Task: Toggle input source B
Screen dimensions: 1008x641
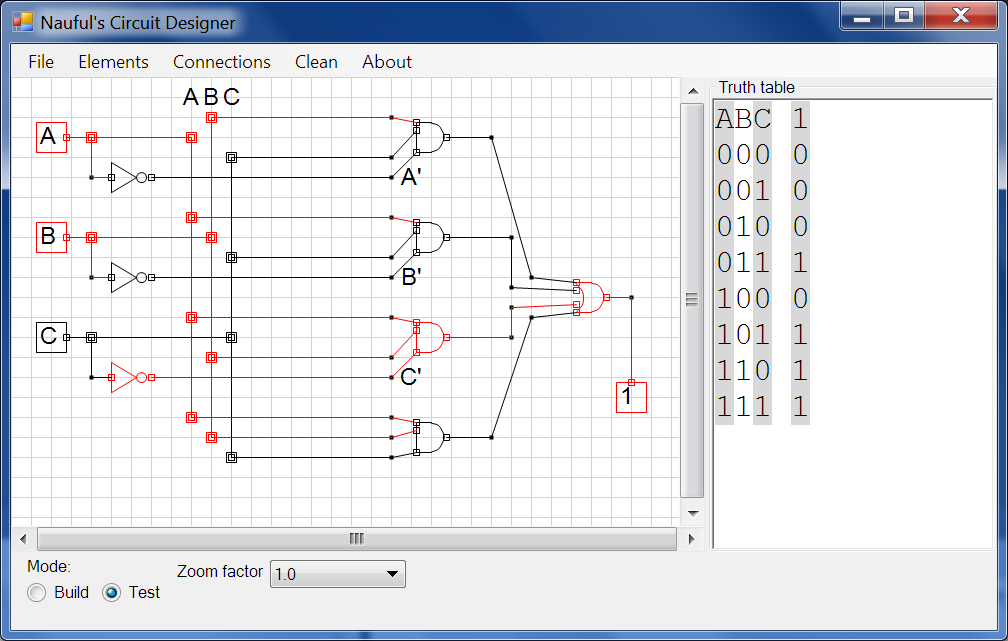Action: (51, 237)
